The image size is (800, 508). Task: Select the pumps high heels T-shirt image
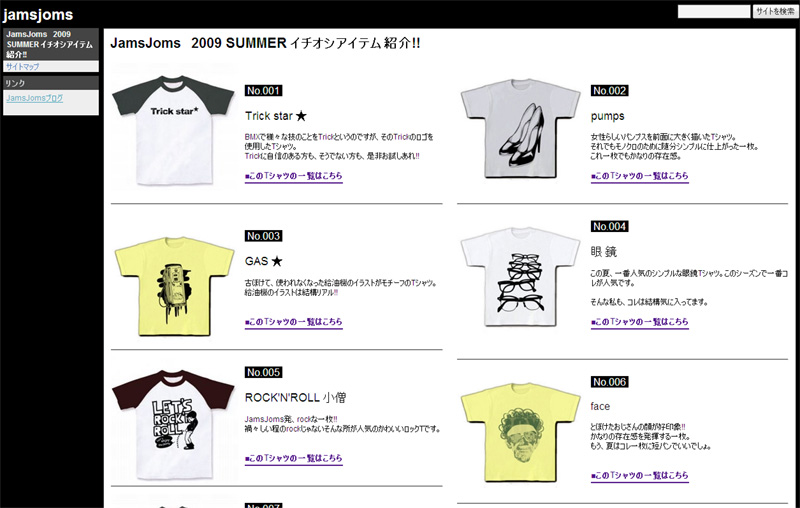point(520,129)
